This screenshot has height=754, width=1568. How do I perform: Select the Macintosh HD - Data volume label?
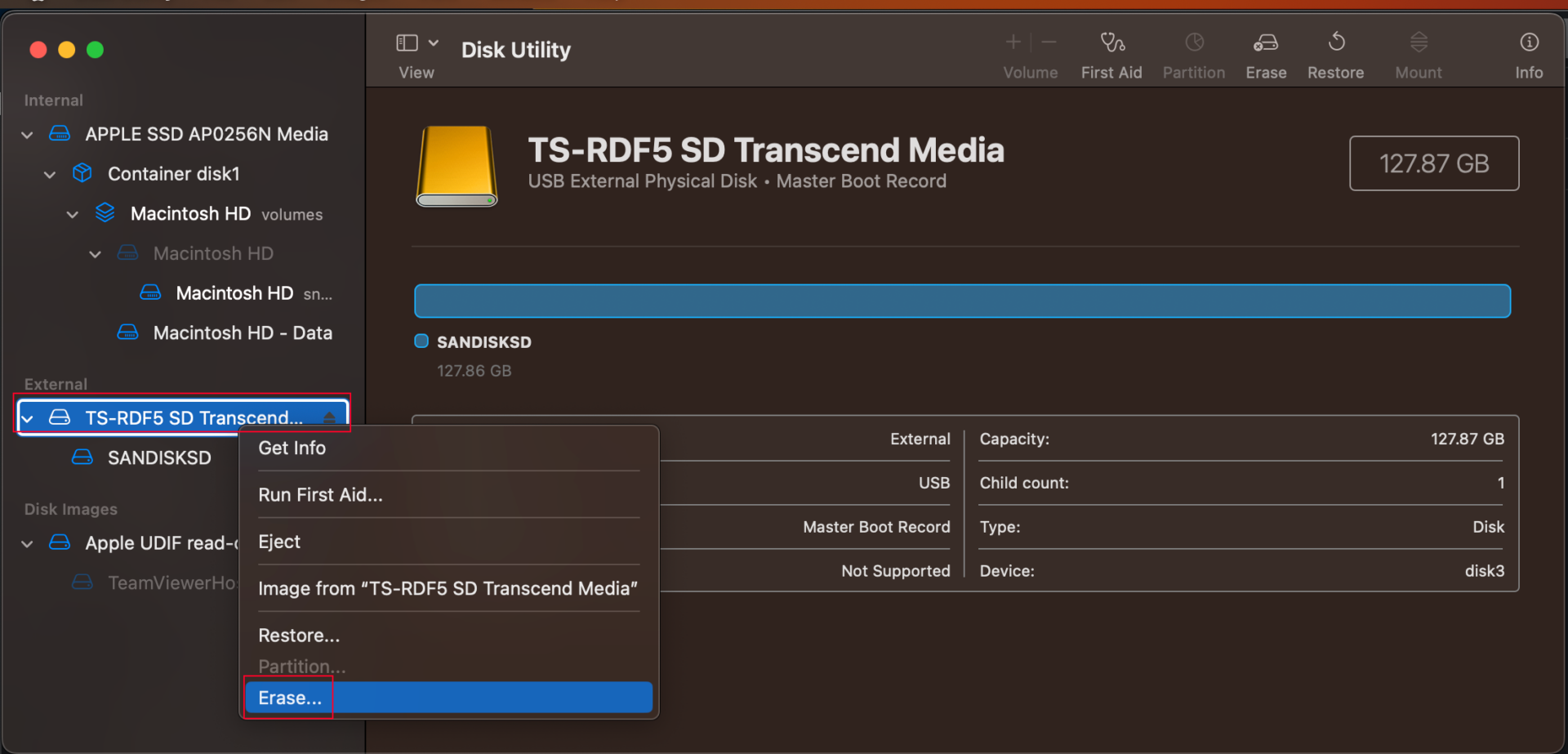tap(243, 332)
